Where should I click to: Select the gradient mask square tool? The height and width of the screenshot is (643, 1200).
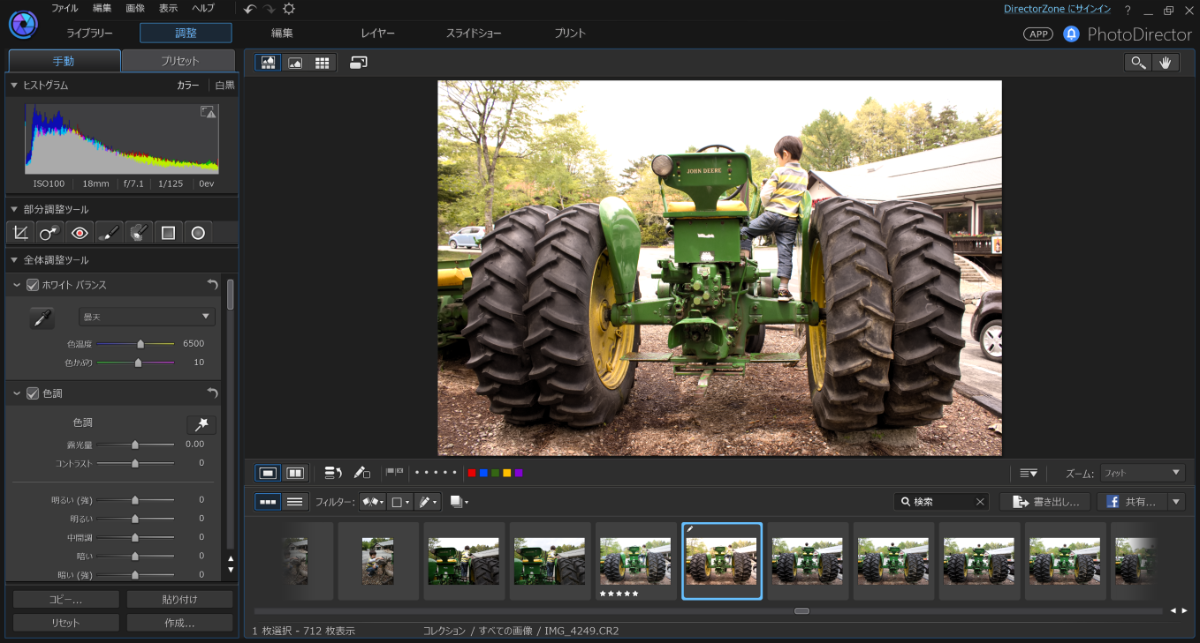click(168, 233)
